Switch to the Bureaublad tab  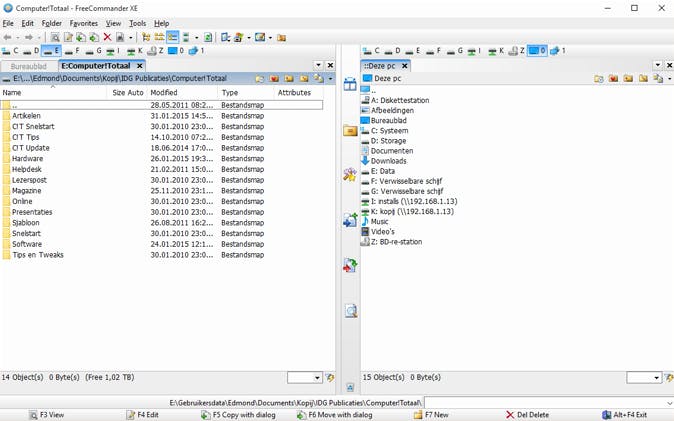tap(28, 66)
